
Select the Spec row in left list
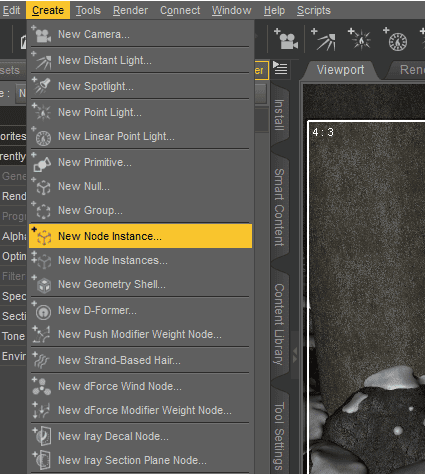[x=13, y=296]
